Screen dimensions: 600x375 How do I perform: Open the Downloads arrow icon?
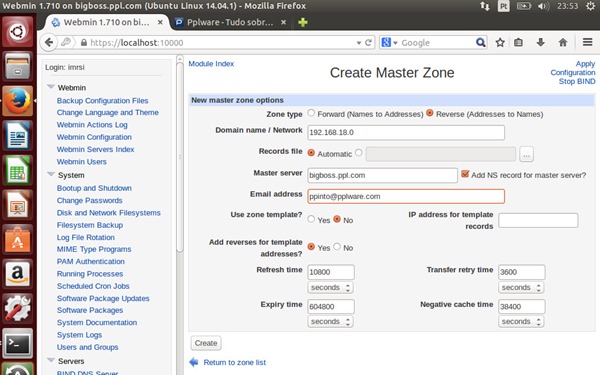(x=540, y=42)
